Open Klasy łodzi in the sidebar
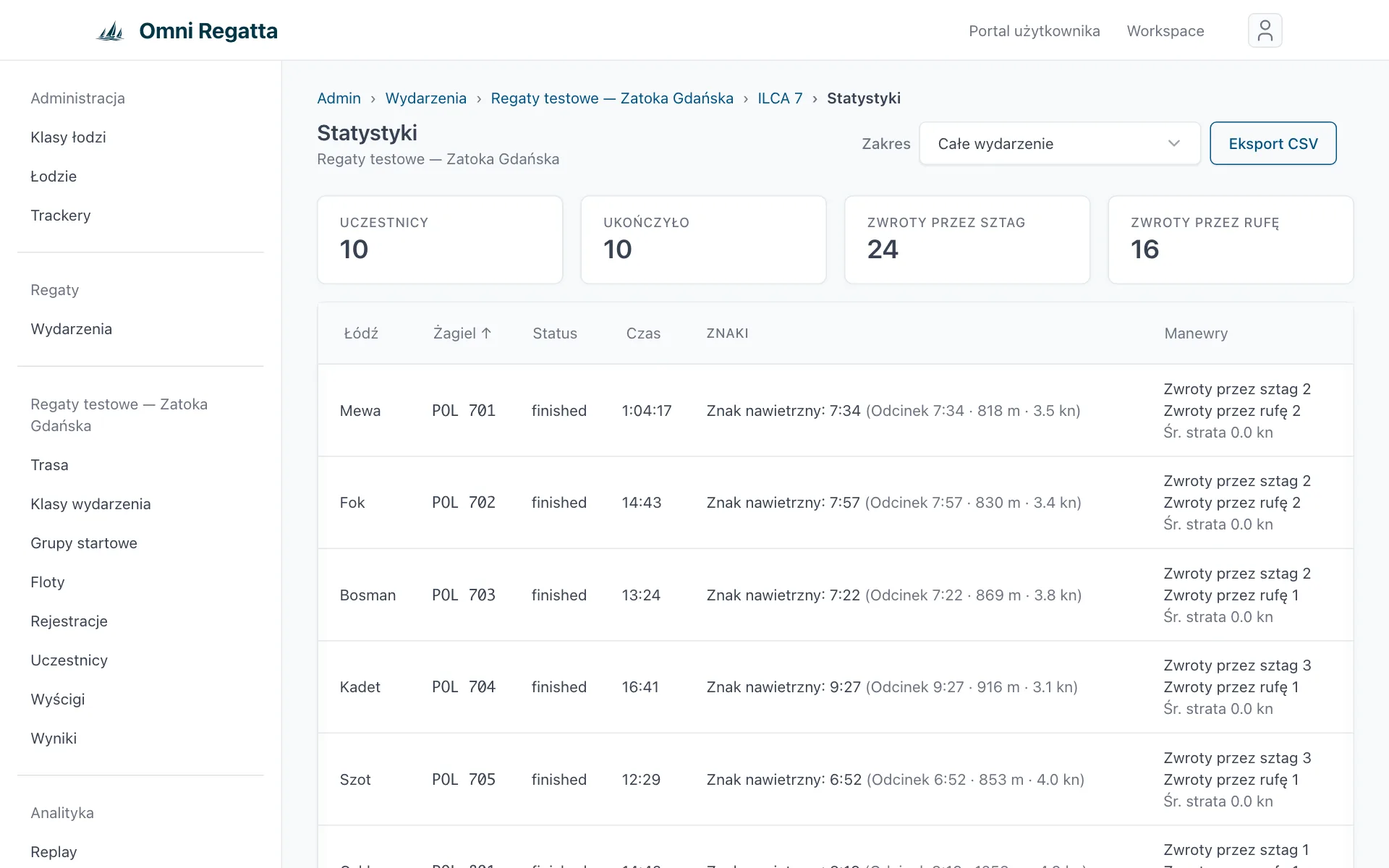The width and height of the screenshot is (1389, 868). [x=68, y=137]
